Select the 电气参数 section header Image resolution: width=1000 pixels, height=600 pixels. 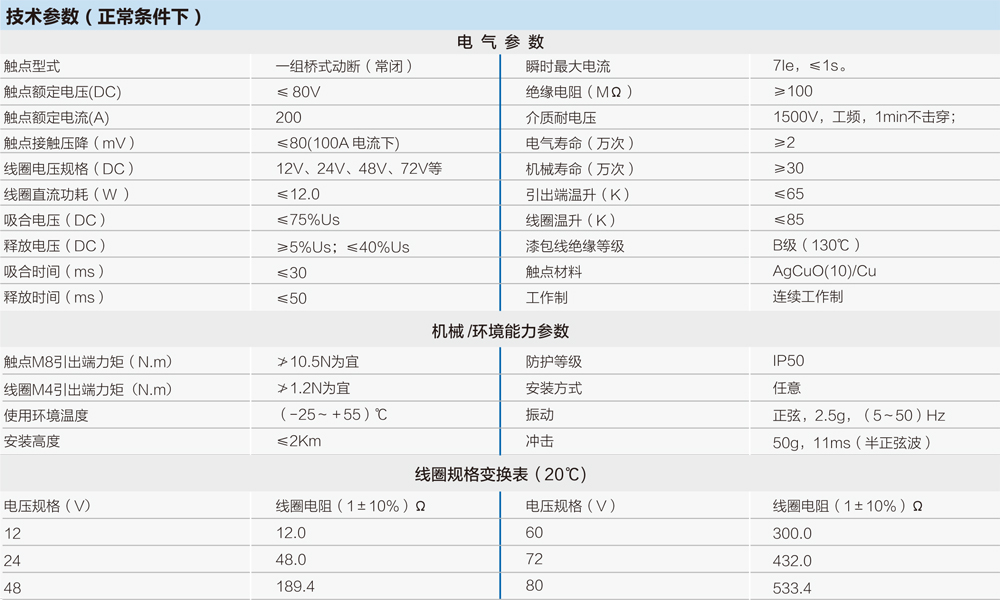(x=500, y=42)
